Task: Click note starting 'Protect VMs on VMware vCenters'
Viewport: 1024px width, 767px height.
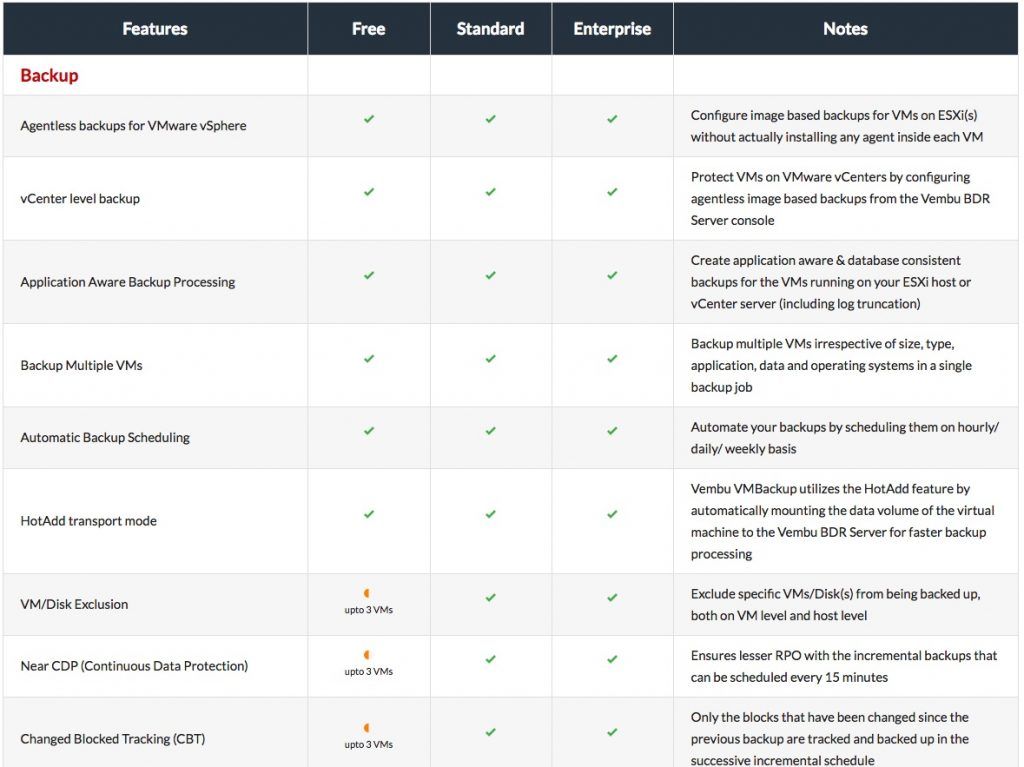Action: 840,199
